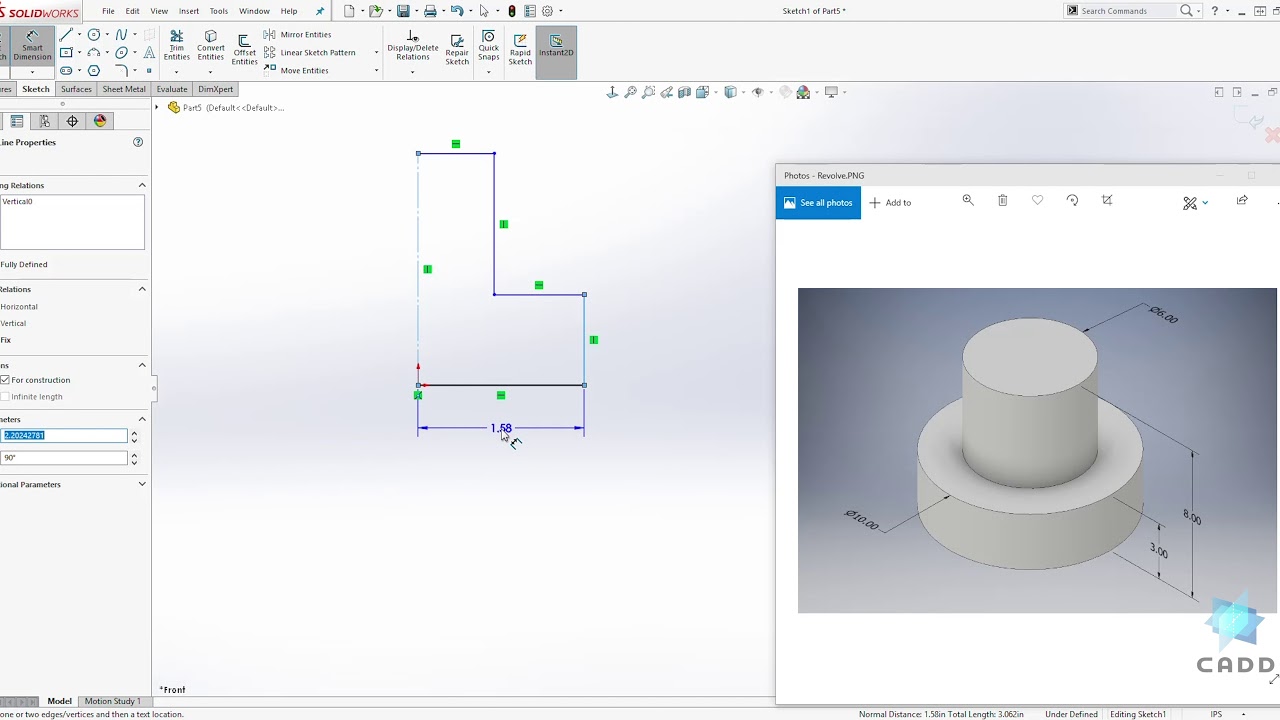Toggle the Infinite length checkbox
This screenshot has width=1280, height=720.
(6, 397)
